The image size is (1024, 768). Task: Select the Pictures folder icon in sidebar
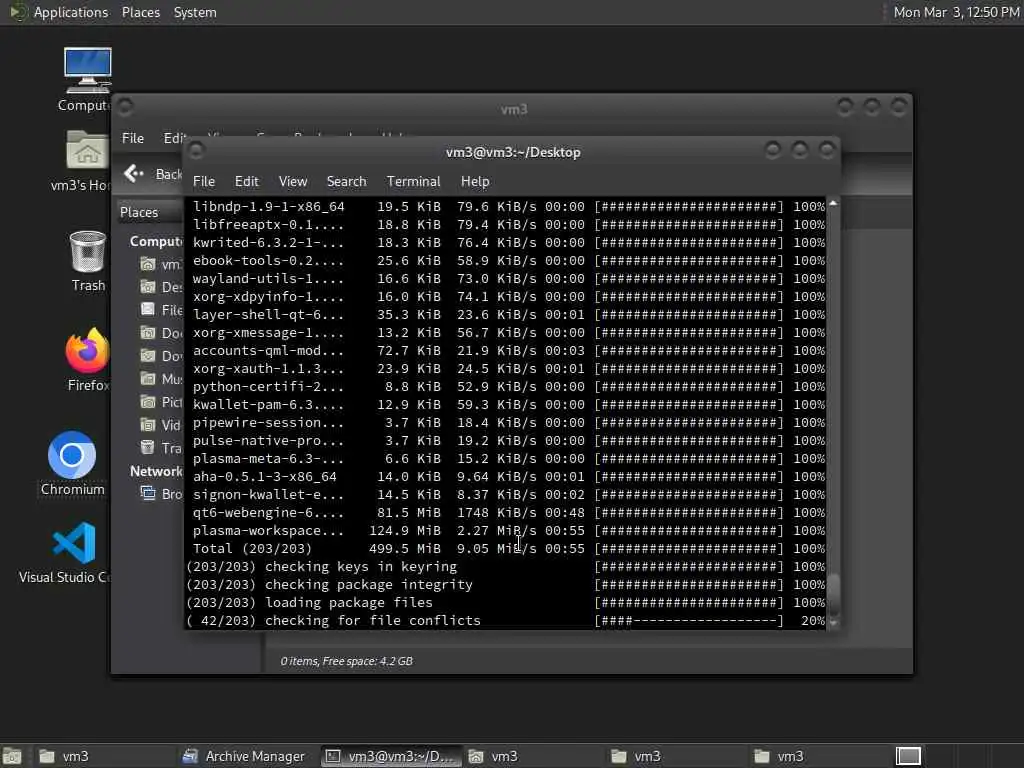148,401
